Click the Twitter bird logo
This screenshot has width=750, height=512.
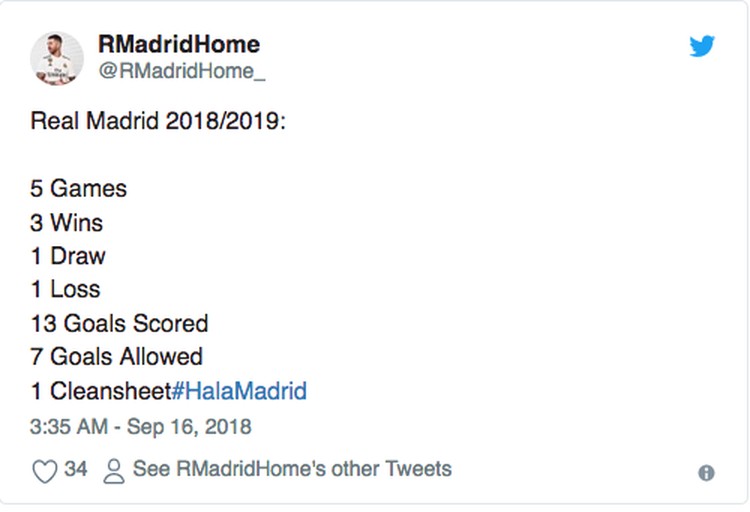(702, 46)
